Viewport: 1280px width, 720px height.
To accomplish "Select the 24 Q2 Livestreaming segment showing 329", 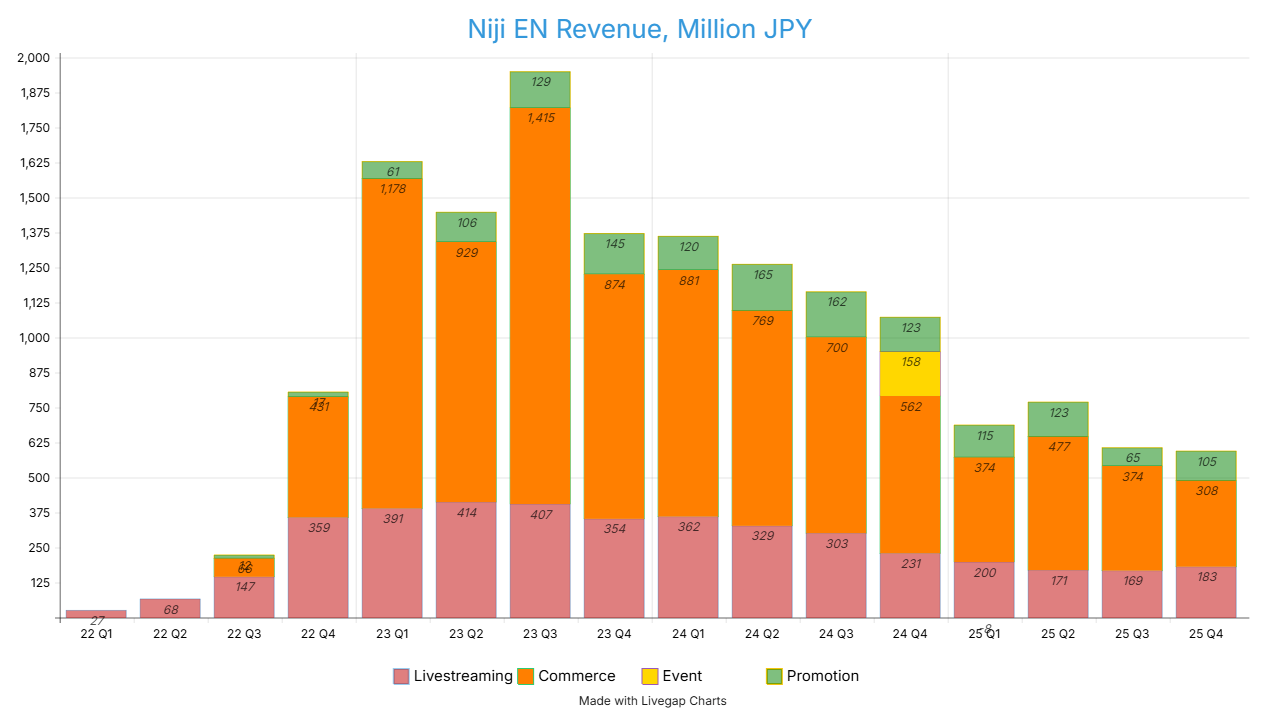I will 762,572.
